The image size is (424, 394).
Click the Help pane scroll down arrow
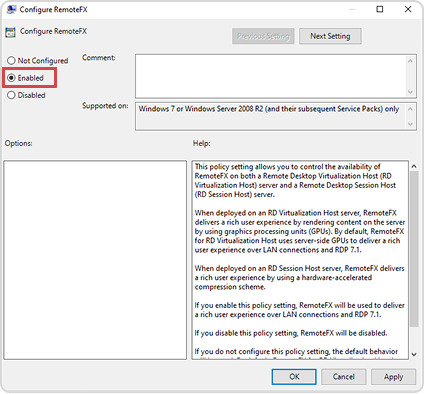[x=414, y=354]
